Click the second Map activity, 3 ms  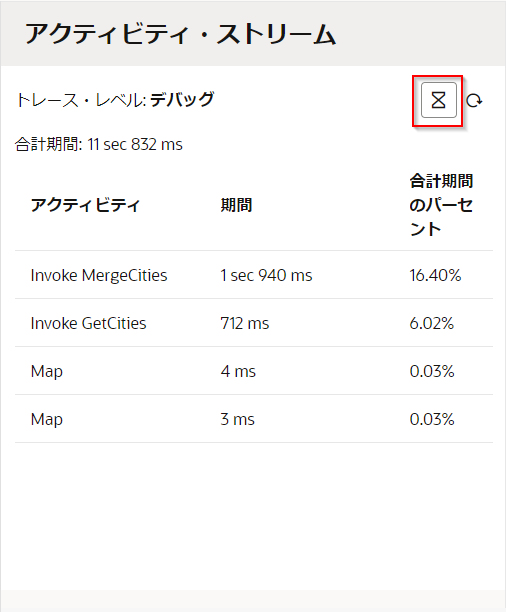click(x=254, y=419)
